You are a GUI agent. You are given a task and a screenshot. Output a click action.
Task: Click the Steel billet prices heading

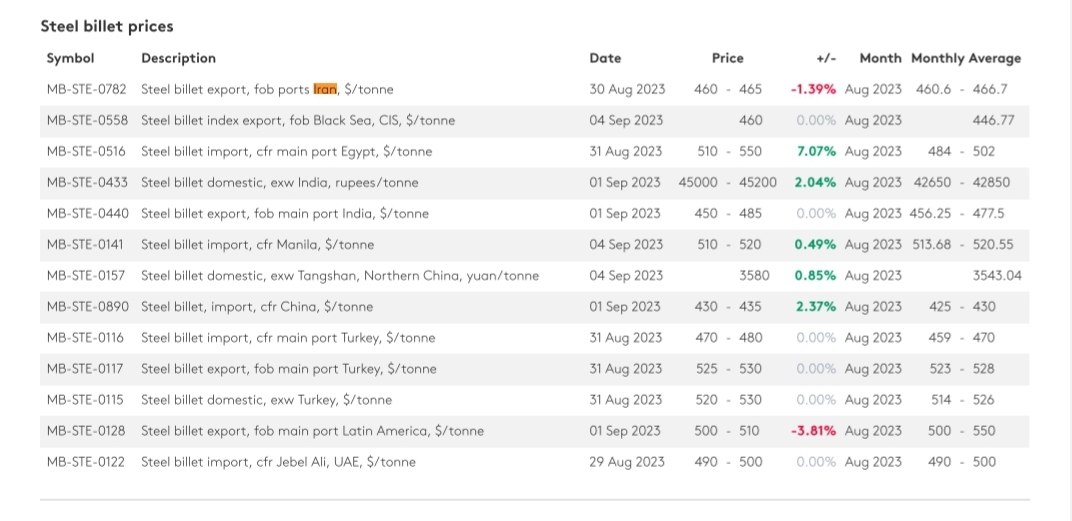[x=107, y=26]
